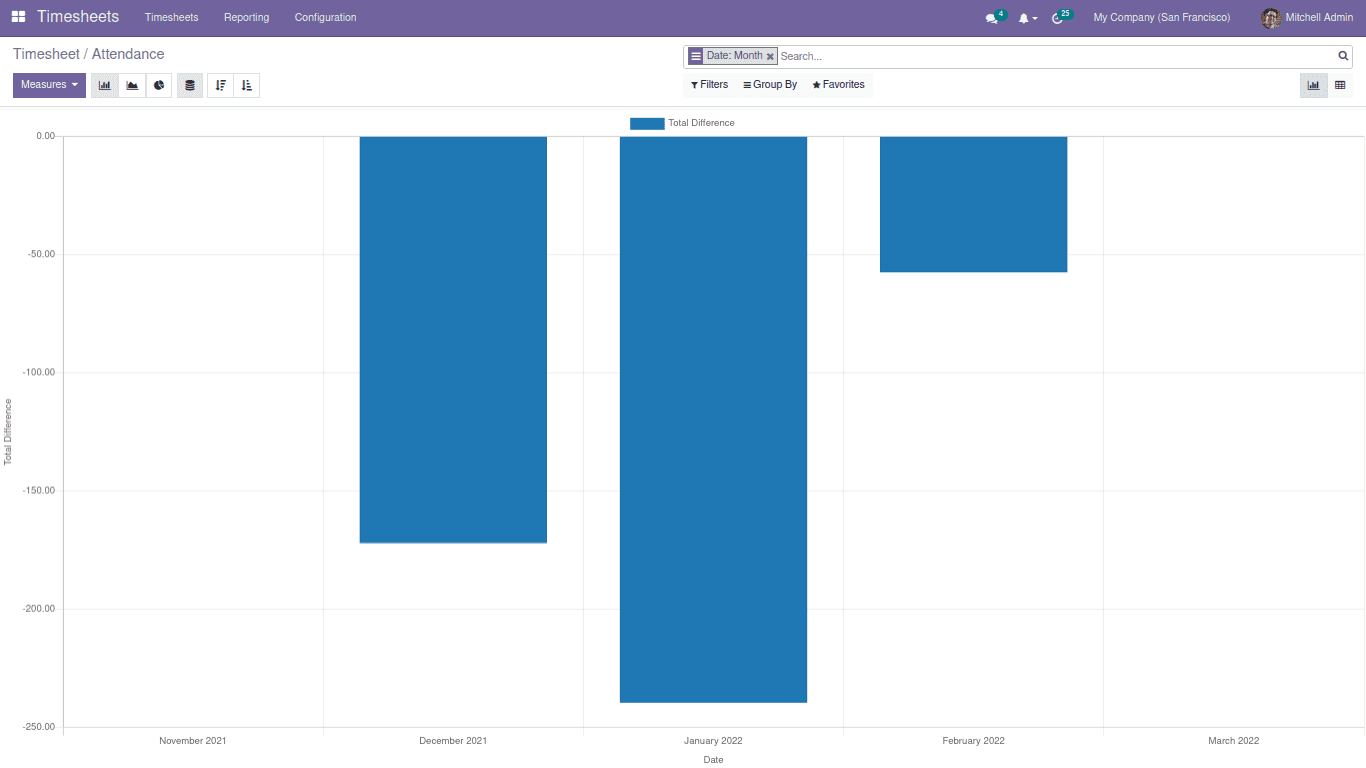Open the pivot table view

[1340, 85]
